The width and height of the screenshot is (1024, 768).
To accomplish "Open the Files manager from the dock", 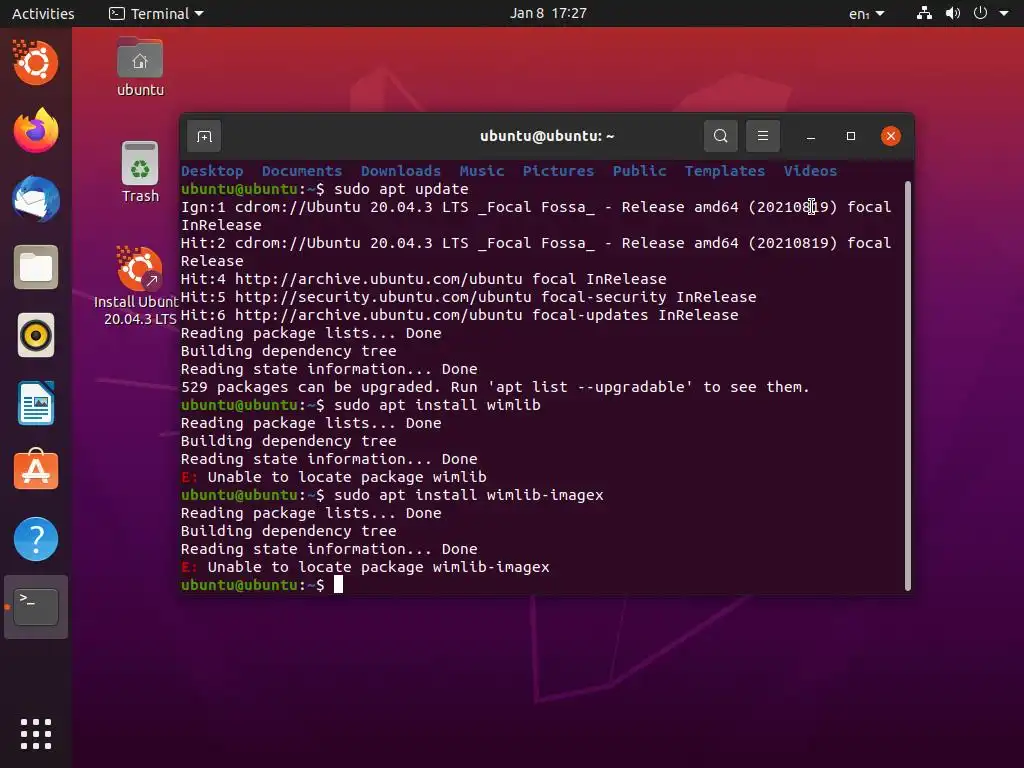I will [x=35, y=267].
